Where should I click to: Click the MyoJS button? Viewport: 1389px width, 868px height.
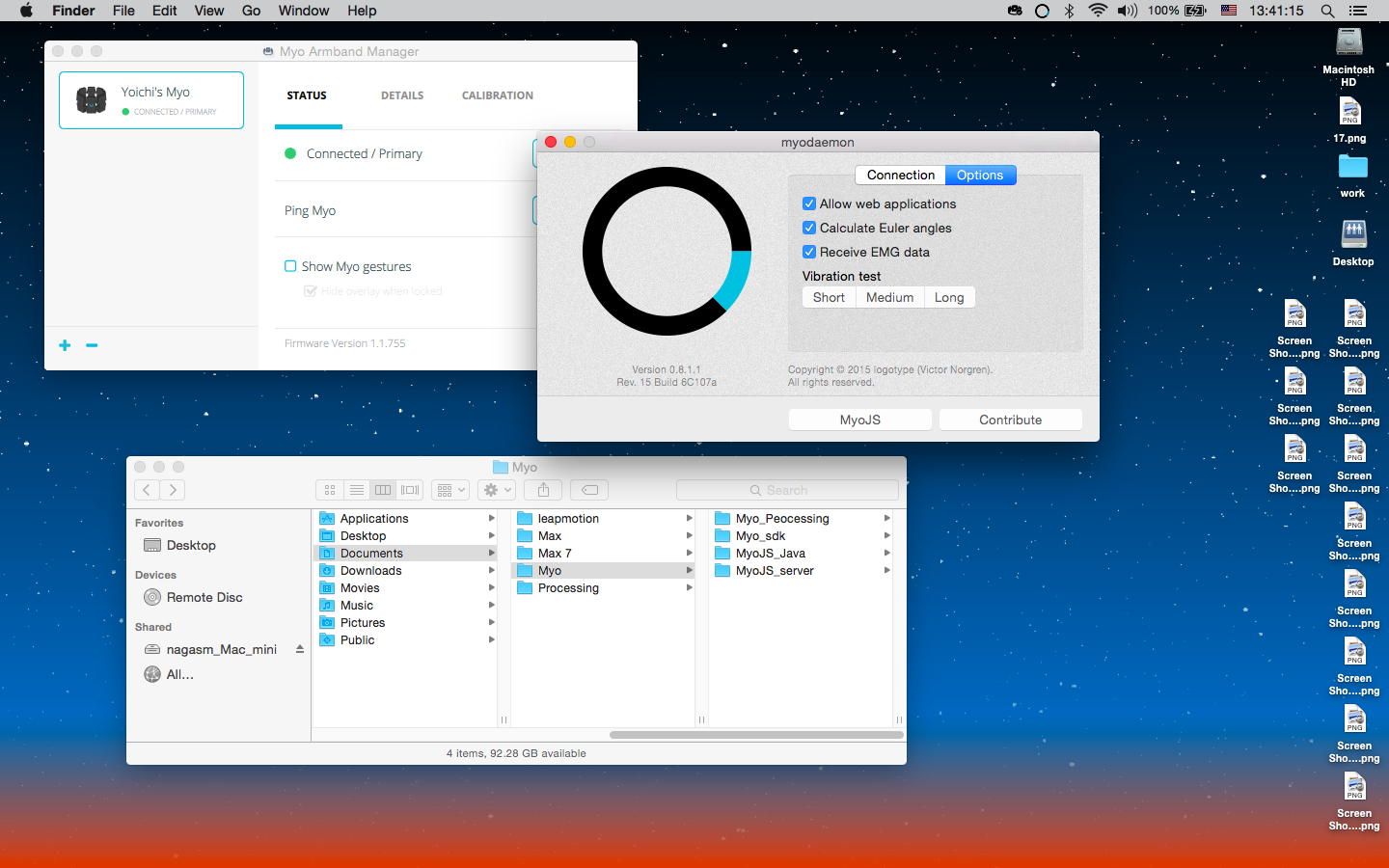[860, 420]
